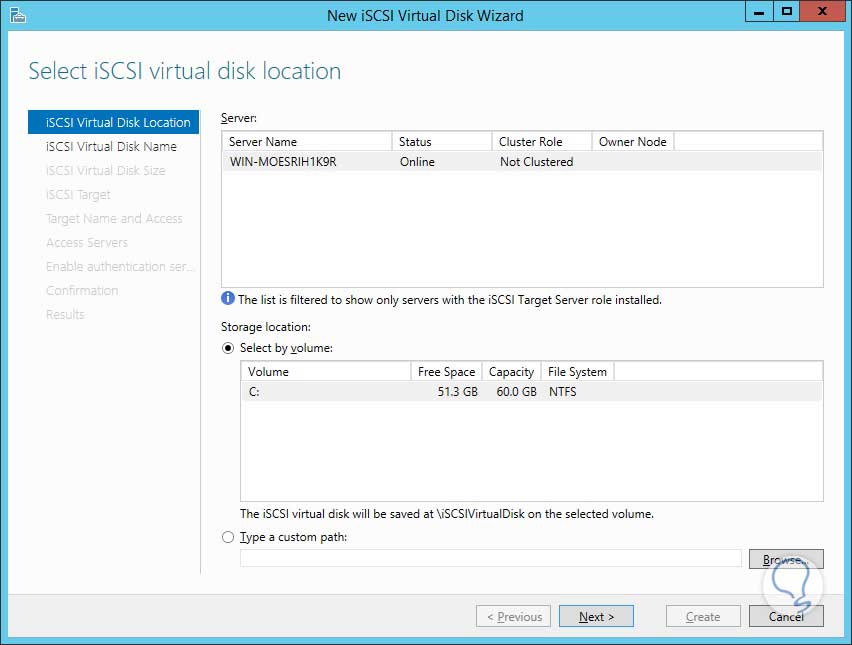Open the iSCSI Virtual Disk Location step

(x=117, y=122)
